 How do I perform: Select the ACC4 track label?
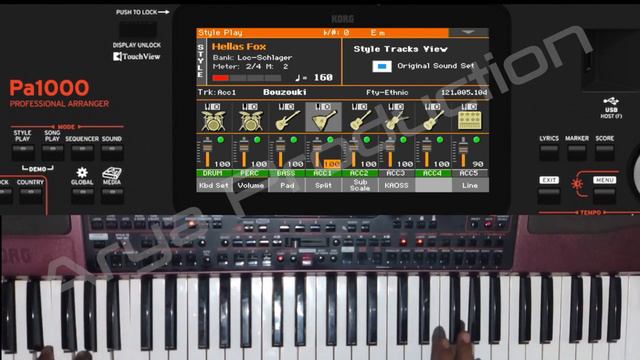(x=433, y=173)
